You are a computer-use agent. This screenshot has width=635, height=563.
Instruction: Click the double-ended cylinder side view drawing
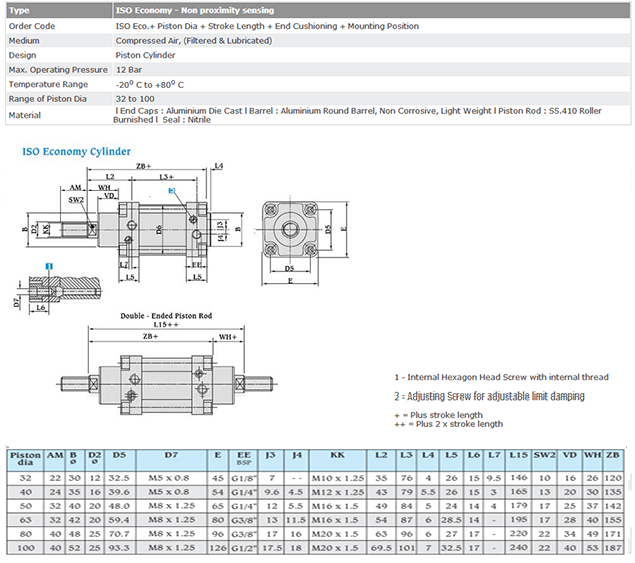point(166,384)
